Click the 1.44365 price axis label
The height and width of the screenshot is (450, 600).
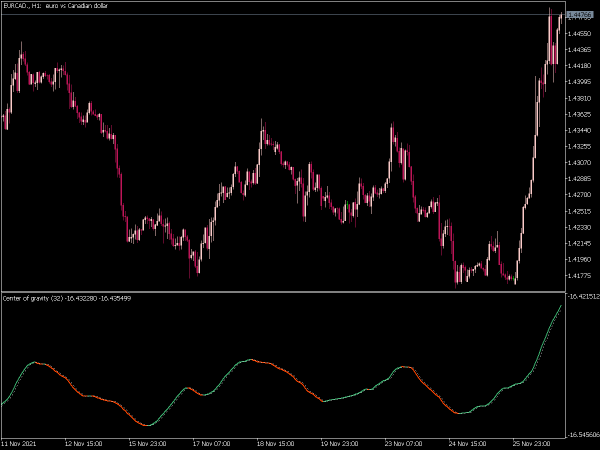click(579, 50)
